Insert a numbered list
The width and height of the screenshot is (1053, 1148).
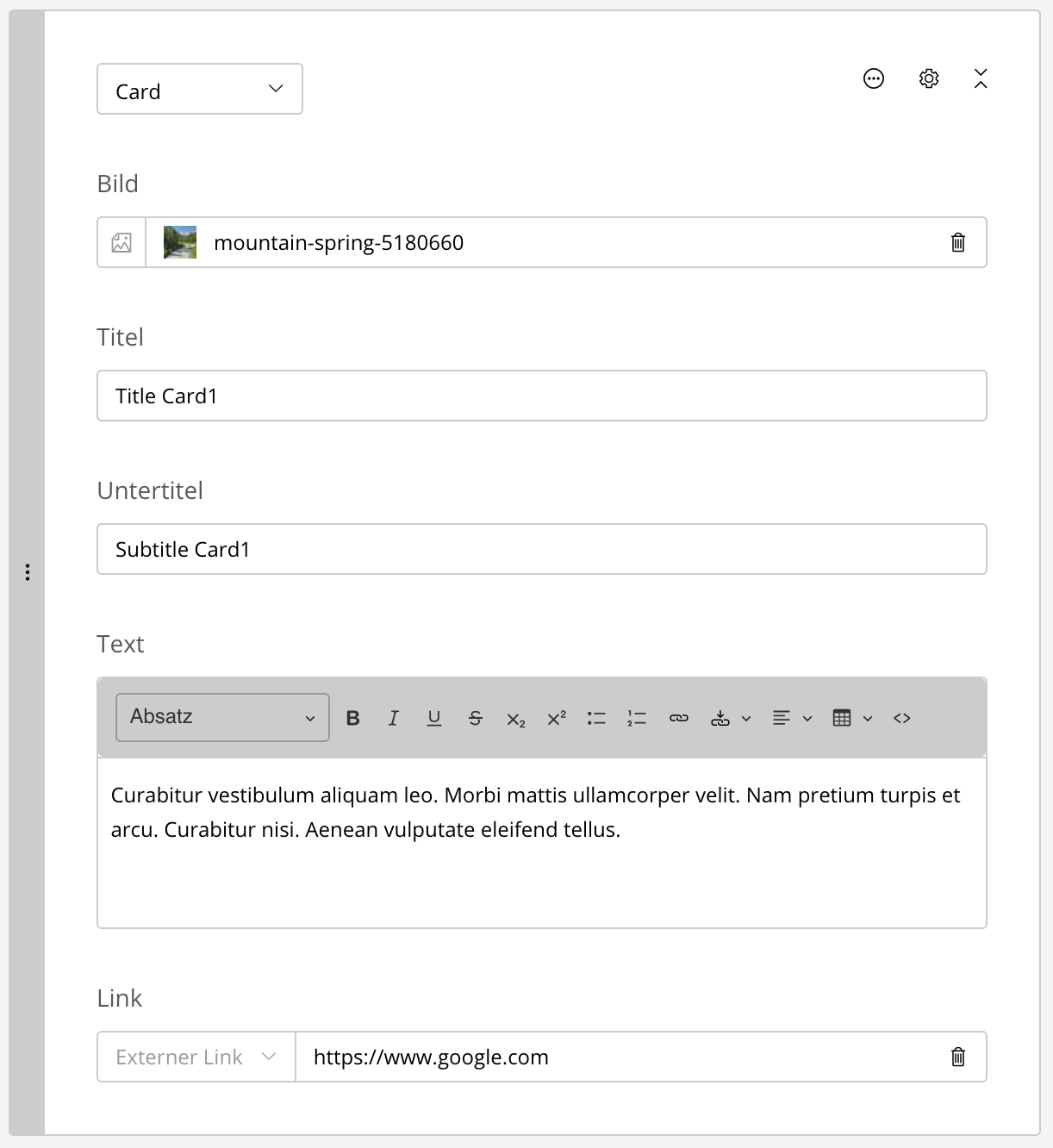click(x=637, y=718)
